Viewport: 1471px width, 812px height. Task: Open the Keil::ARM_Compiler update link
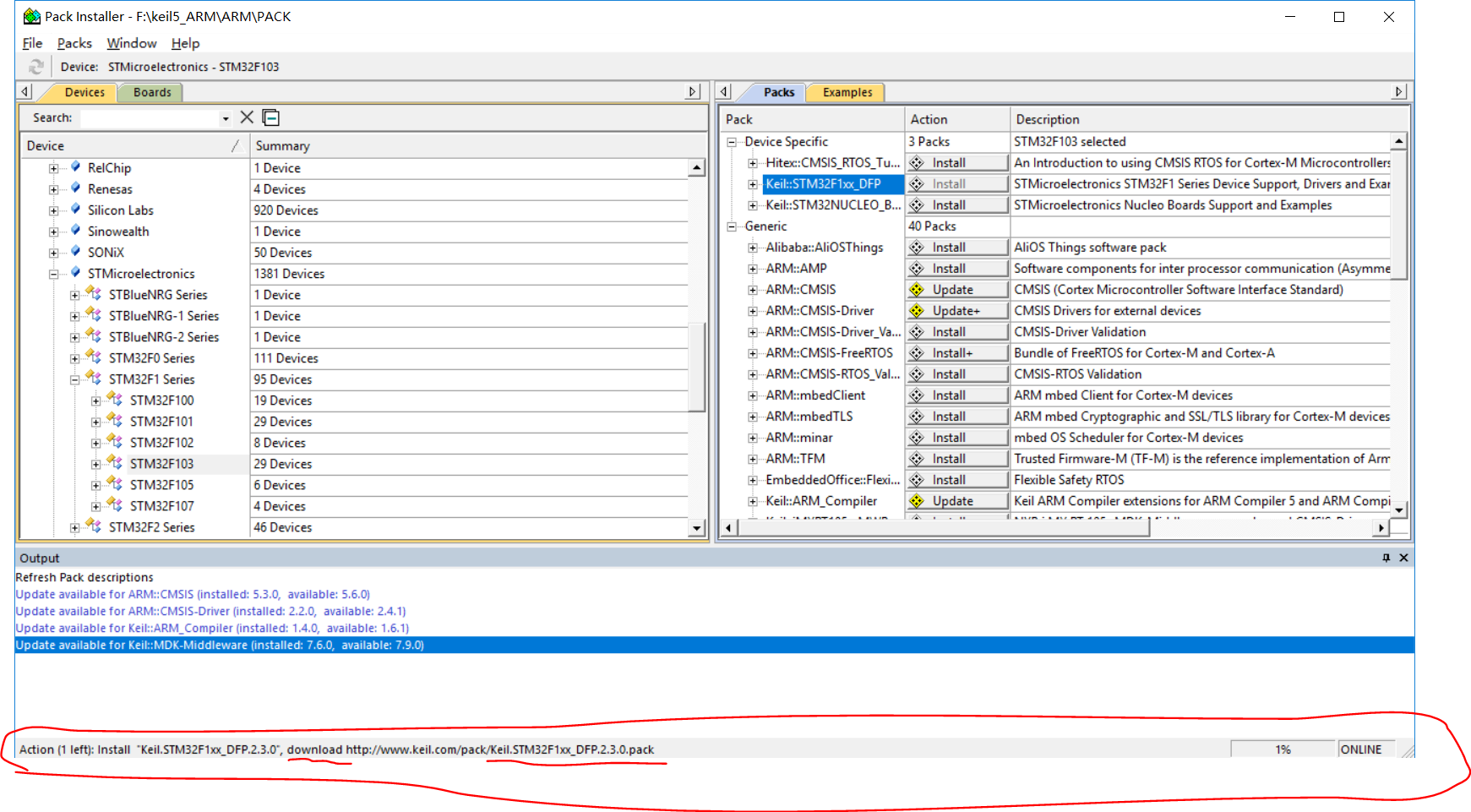point(212,628)
